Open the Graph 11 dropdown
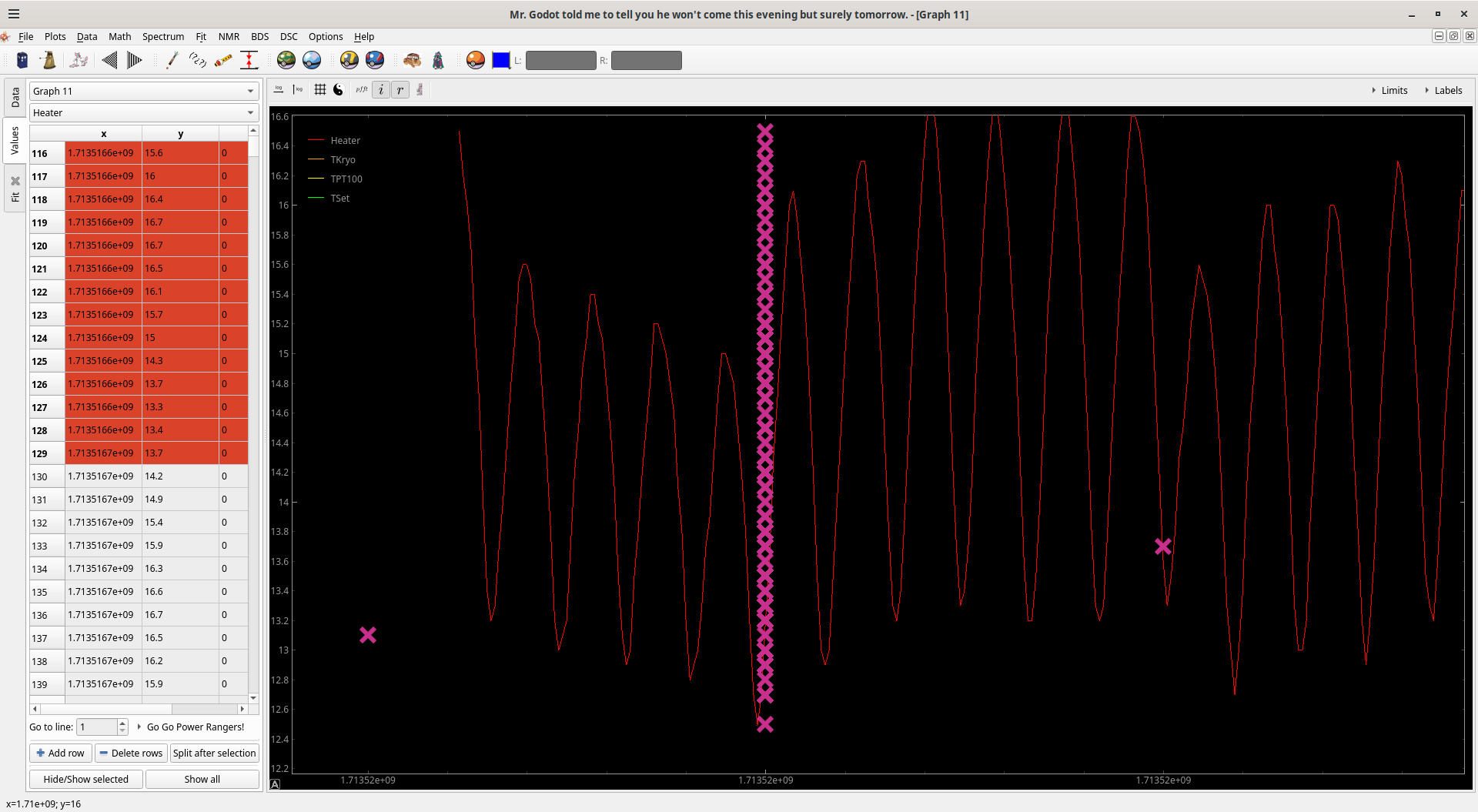The width and height of the screenshot is (1478, 812). pos(143,91)
